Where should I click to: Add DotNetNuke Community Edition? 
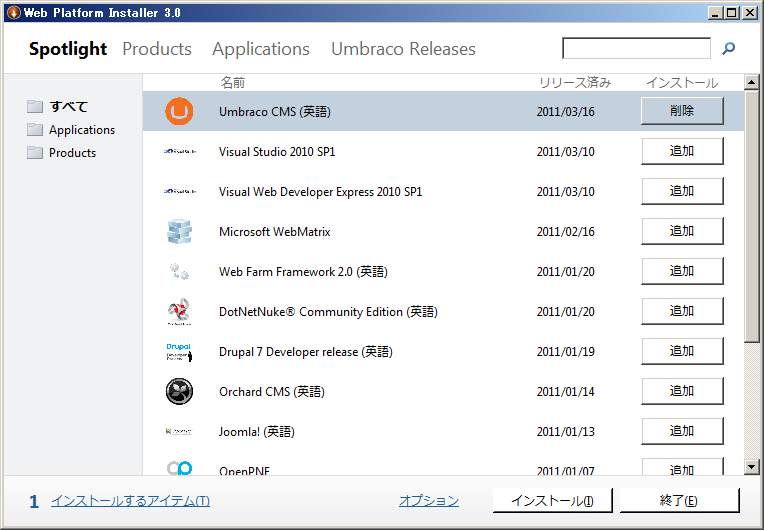(x=682, y=311)
